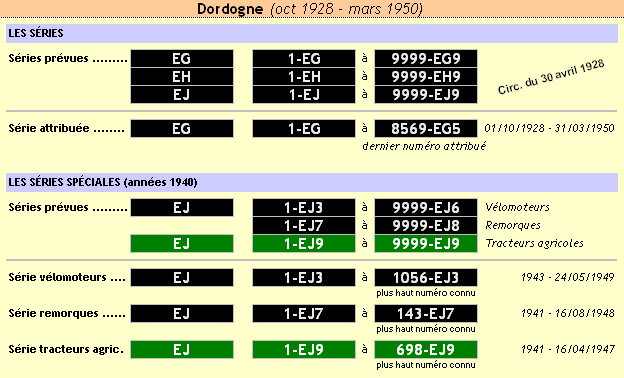Click the '1-EJ3' plate in the Série vélomoteurs row
This screenshot has height=378, width=624.
304,278
